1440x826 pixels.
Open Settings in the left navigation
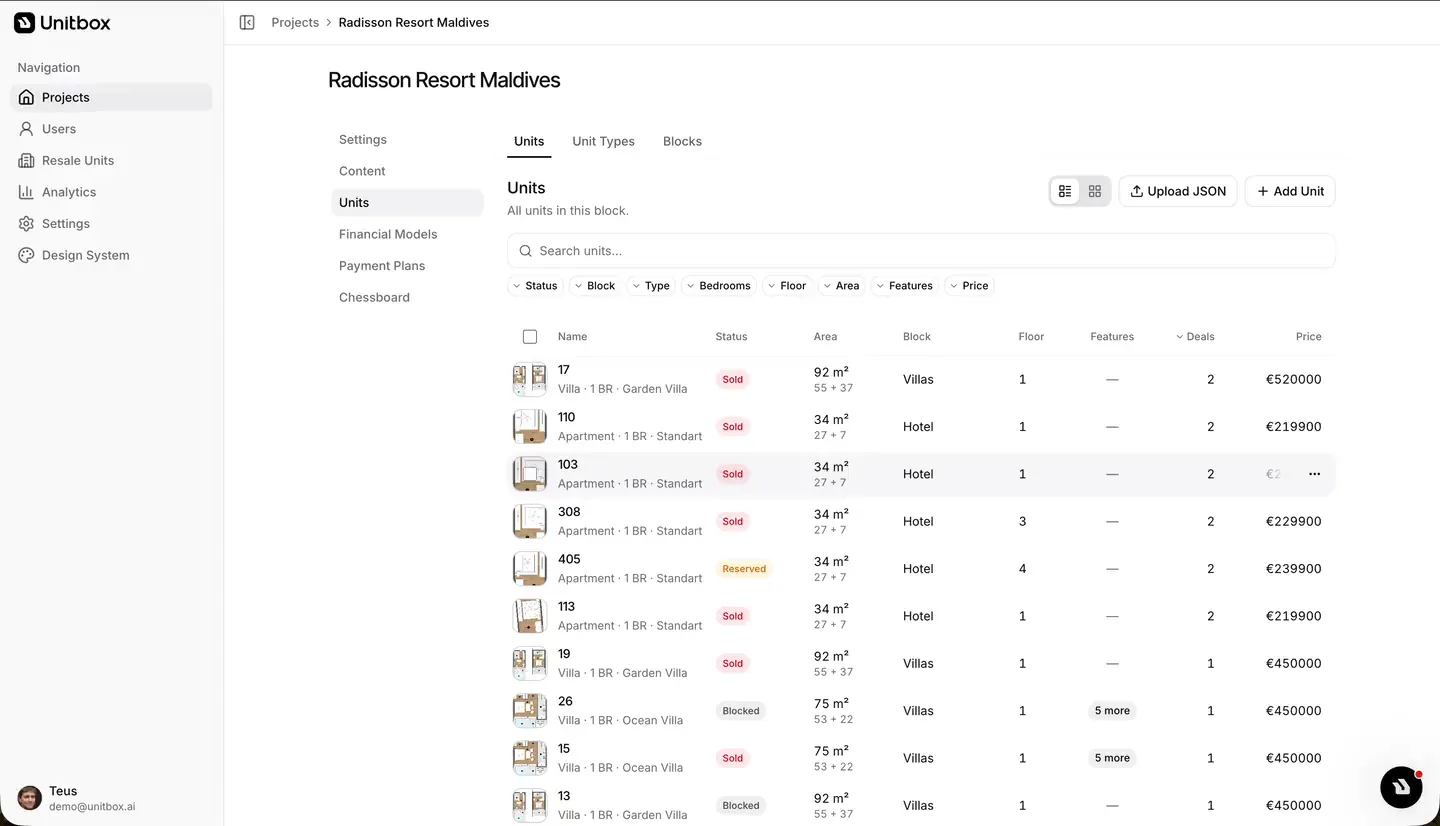coord(111,224)
